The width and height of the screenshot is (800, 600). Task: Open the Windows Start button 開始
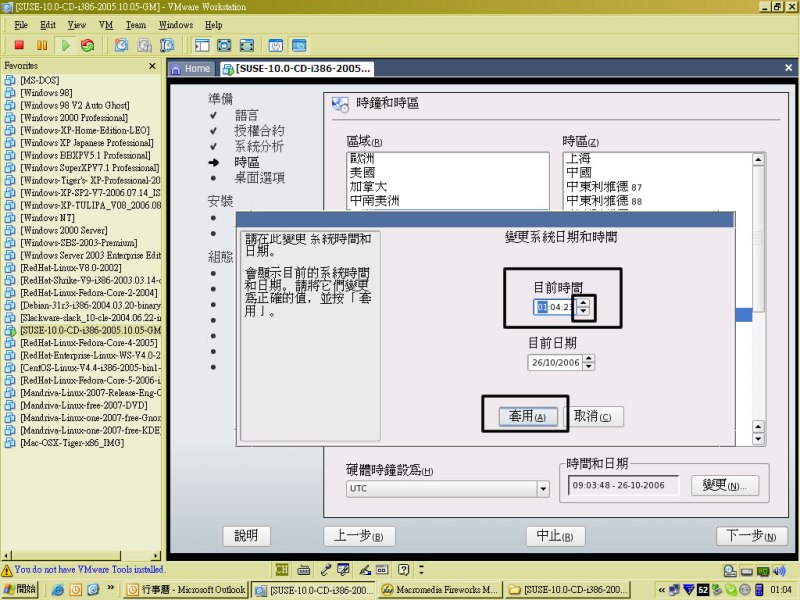[19, 589]
